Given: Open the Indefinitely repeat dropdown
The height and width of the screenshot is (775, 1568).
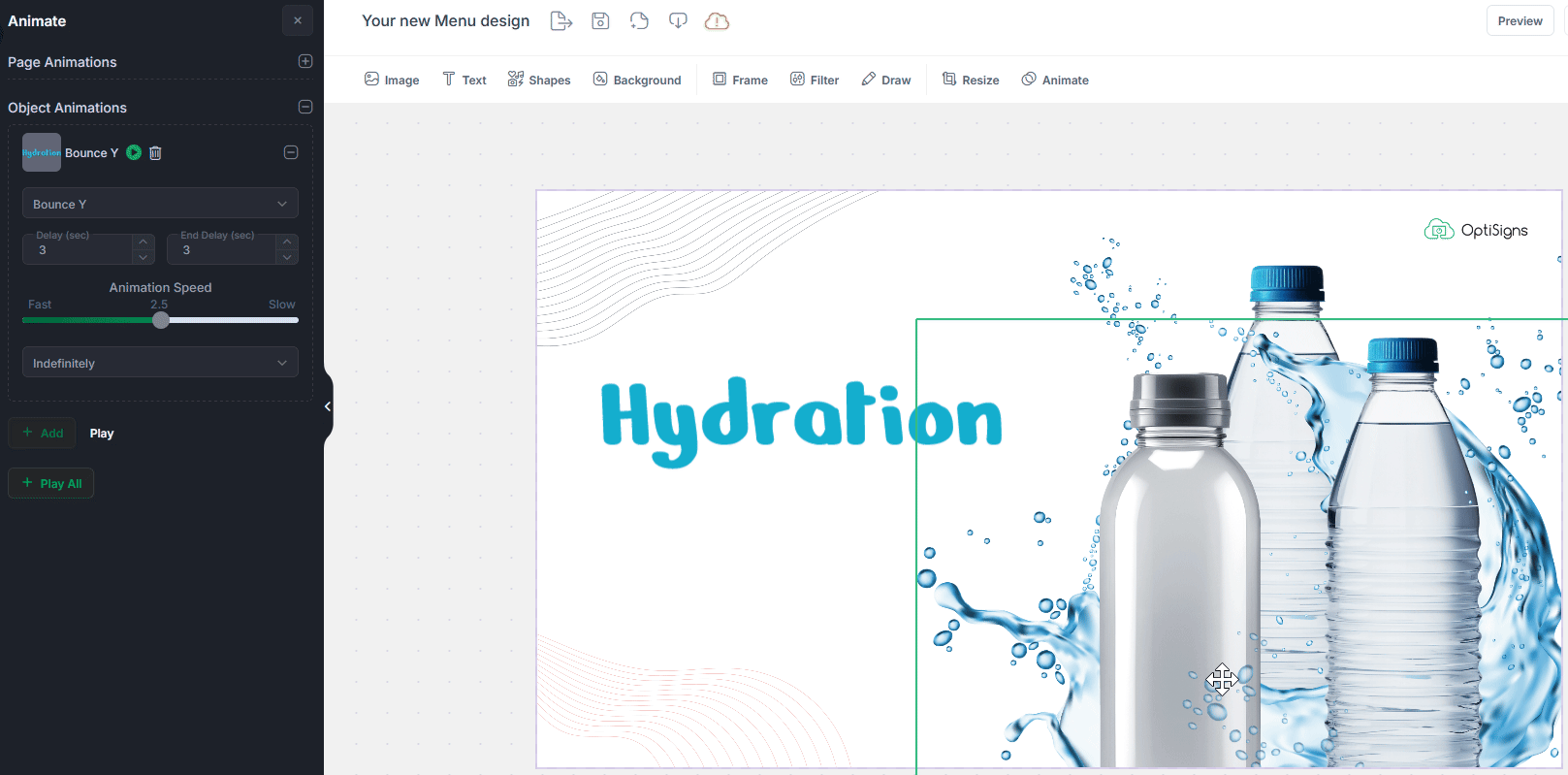Looking at the screenshot, I should (x=160, y=363).
